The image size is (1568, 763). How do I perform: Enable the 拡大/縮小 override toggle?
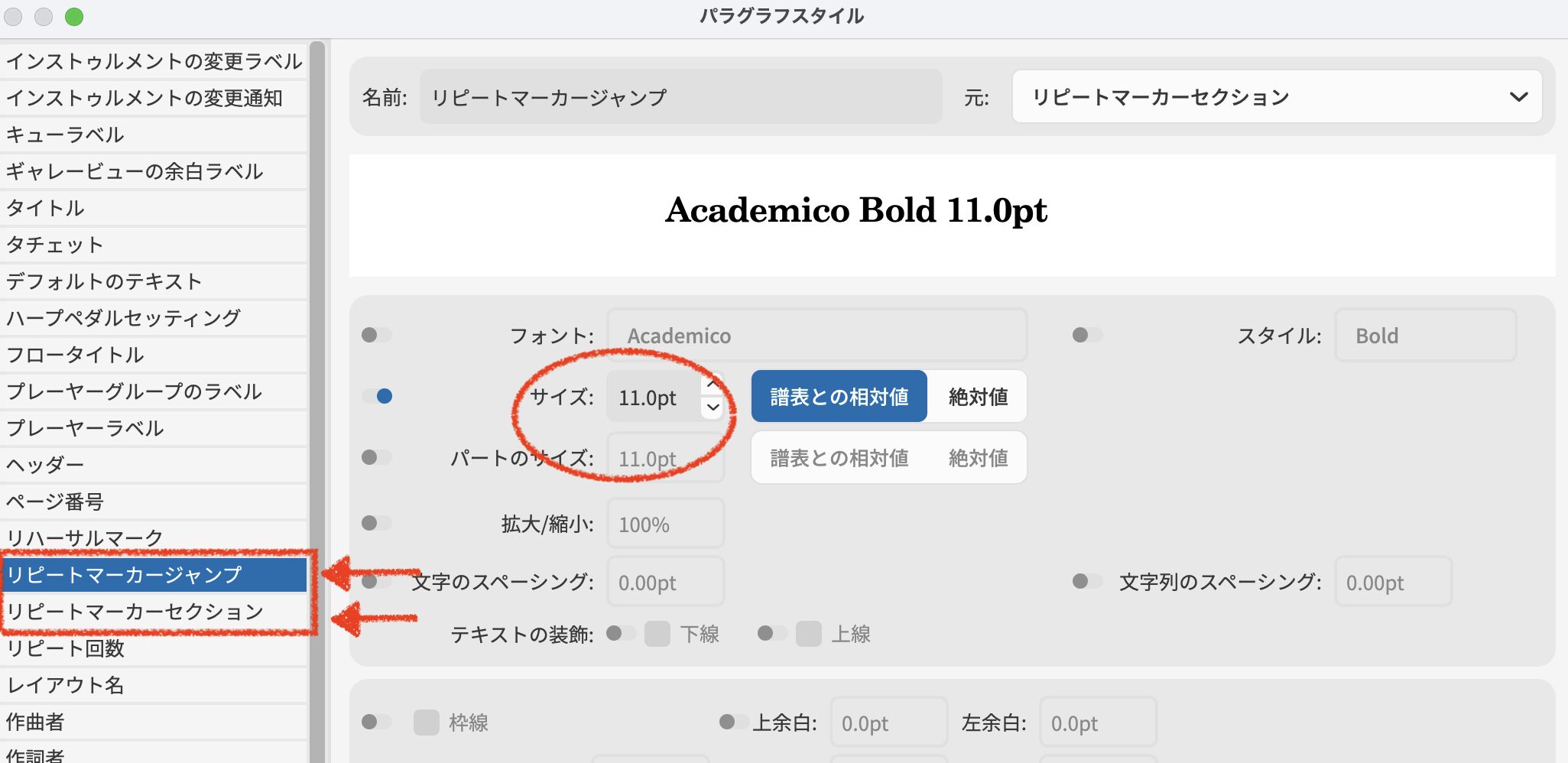pyautogui.click(x=376, y=523)
